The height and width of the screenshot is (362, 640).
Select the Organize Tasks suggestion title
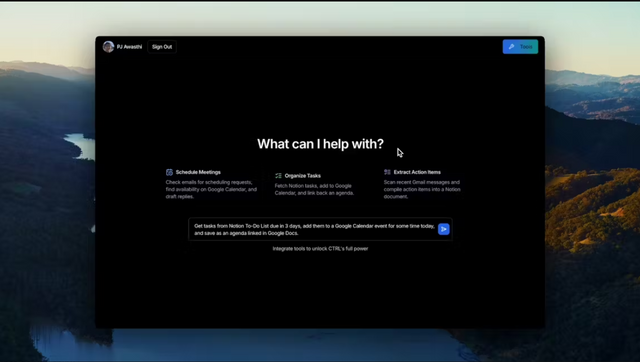[302, 176]
